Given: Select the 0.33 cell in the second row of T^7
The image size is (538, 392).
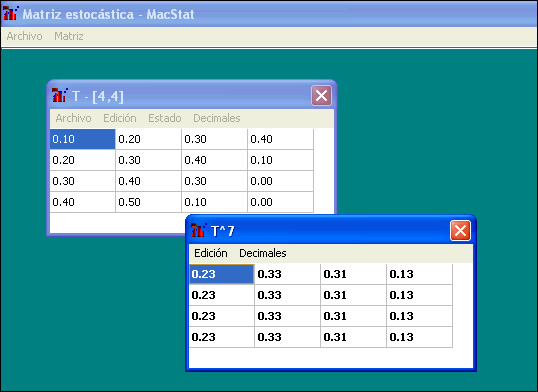Looking at the screenshot, I should pos(288,295).
